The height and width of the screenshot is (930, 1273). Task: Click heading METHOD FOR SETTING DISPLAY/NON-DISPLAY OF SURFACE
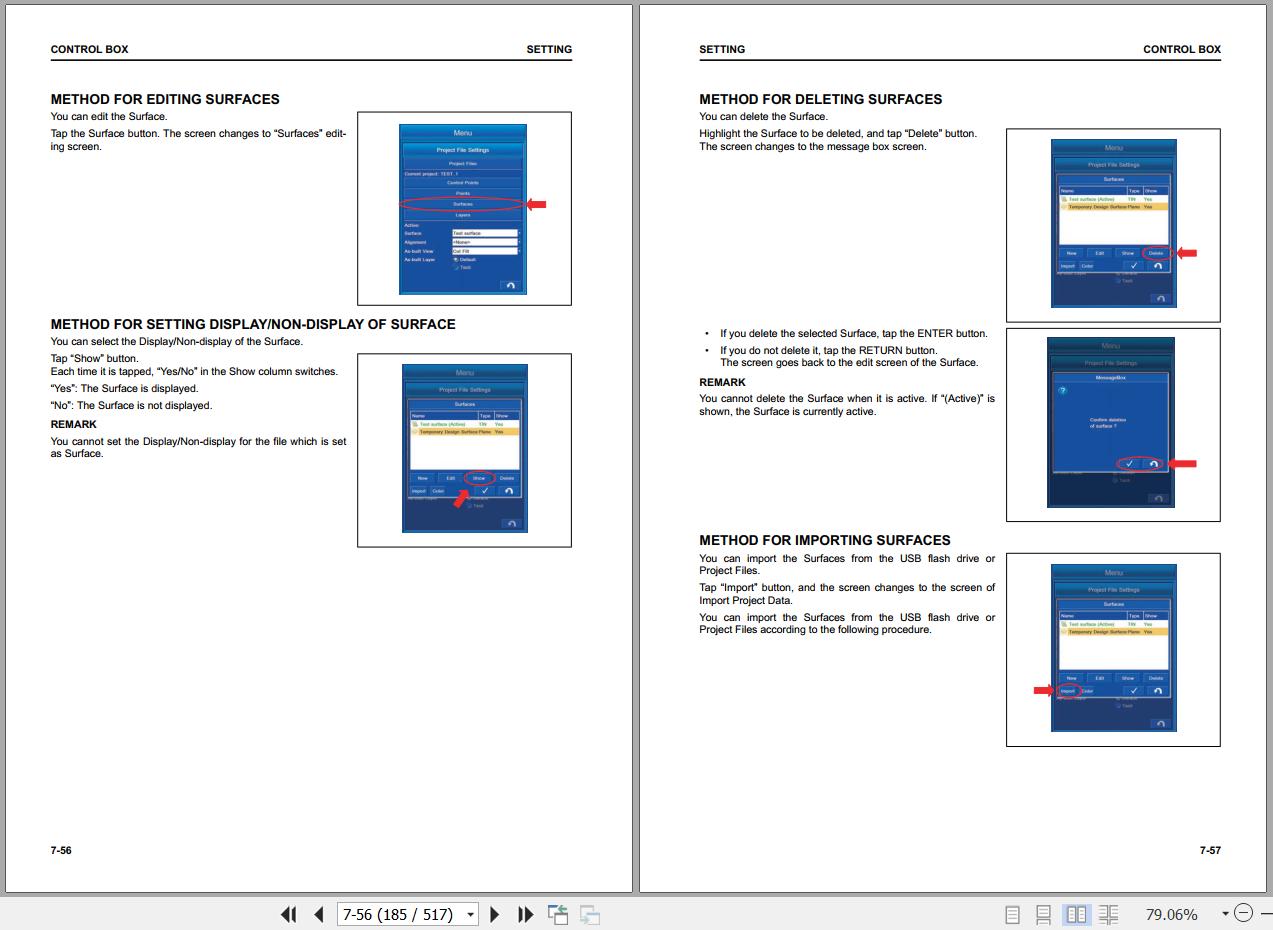[x=253, y=324]
